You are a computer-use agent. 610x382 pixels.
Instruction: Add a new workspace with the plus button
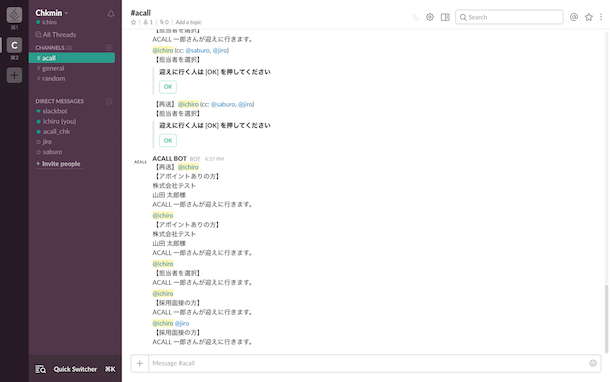[x=14, y=75]
